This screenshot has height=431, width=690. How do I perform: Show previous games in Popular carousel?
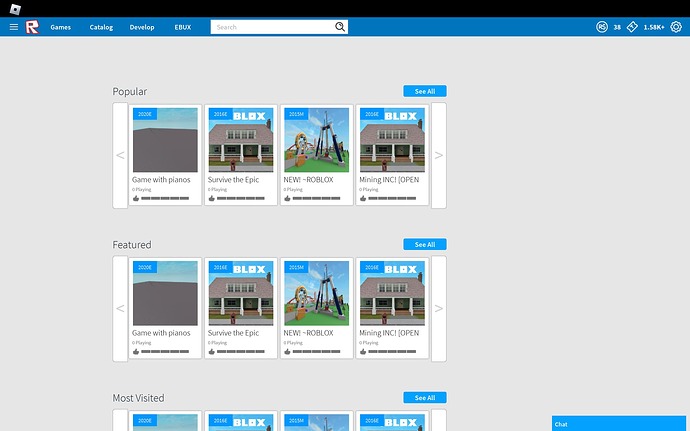click(120, 155)
